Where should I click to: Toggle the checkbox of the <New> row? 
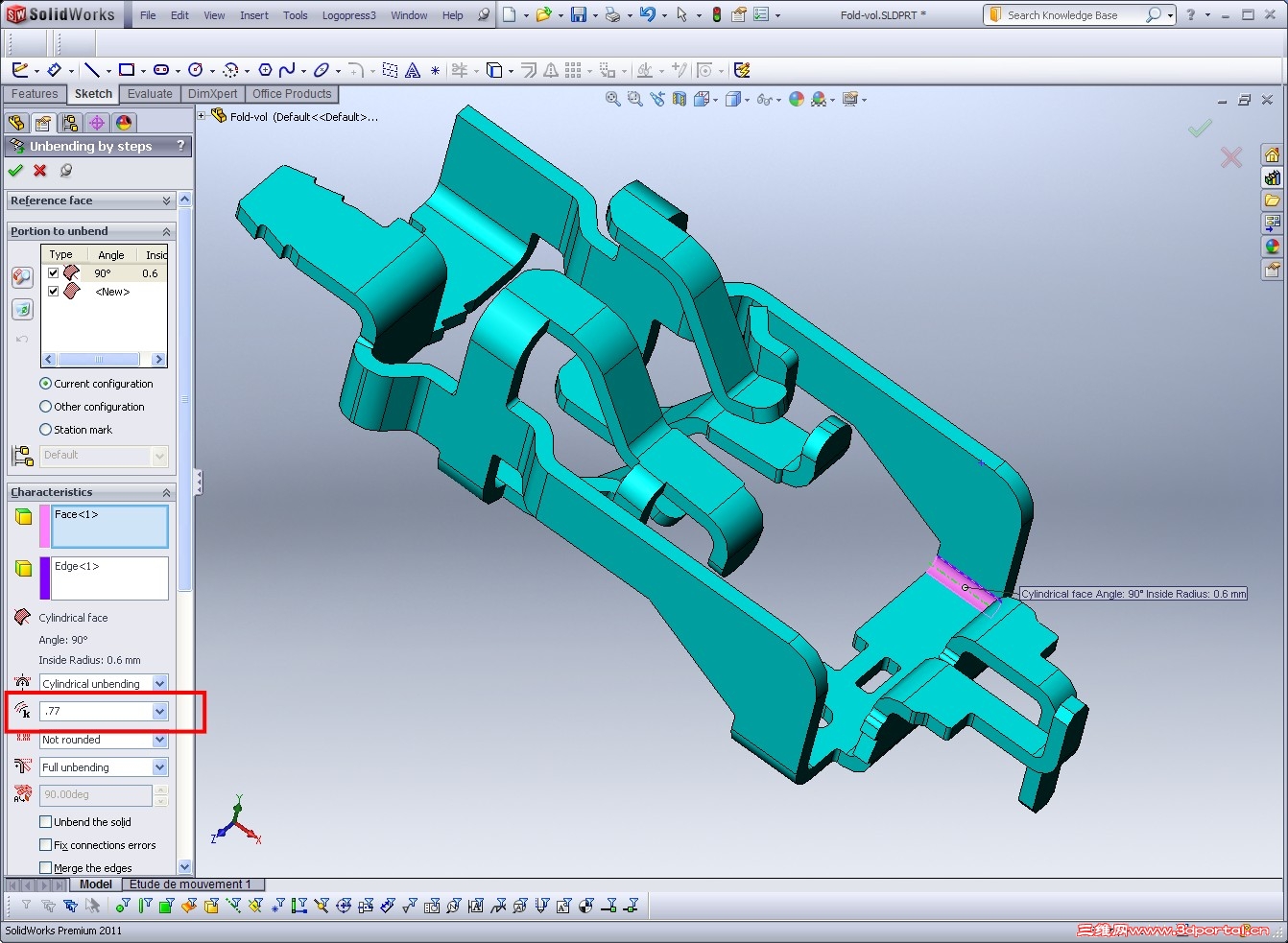pyautogui.click(x=54, y=292)
